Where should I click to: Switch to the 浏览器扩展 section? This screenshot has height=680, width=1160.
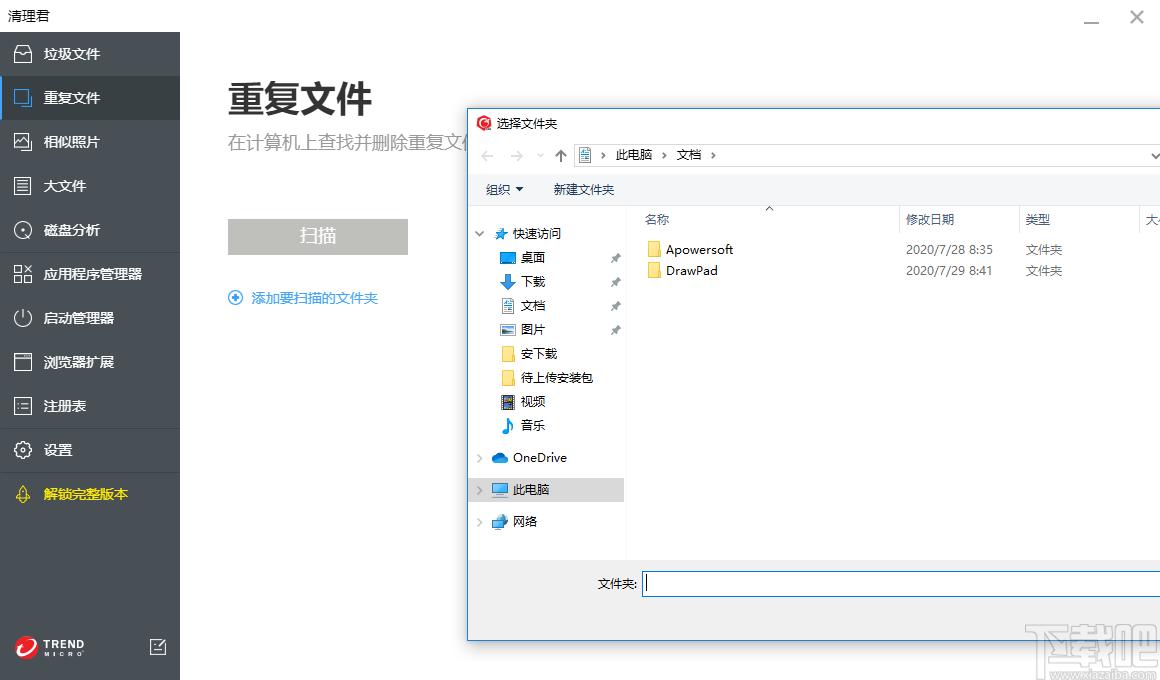78,362
